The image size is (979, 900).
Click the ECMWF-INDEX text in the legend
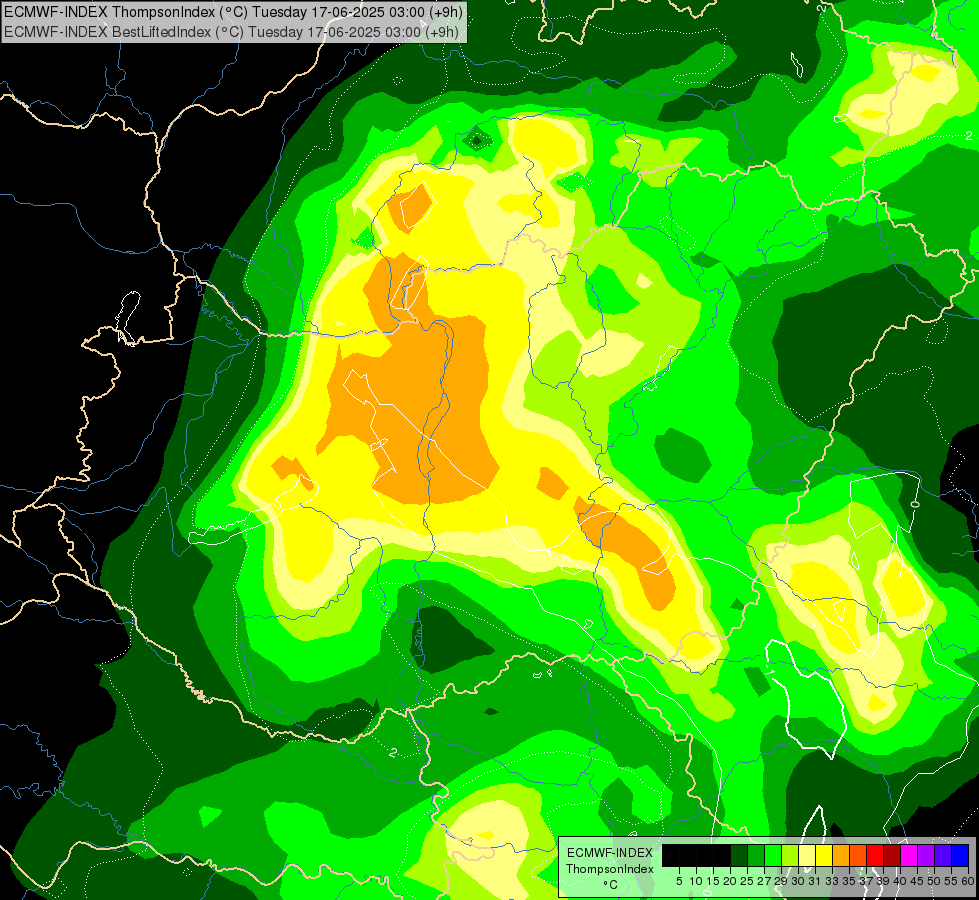click(x=610, y=853)
